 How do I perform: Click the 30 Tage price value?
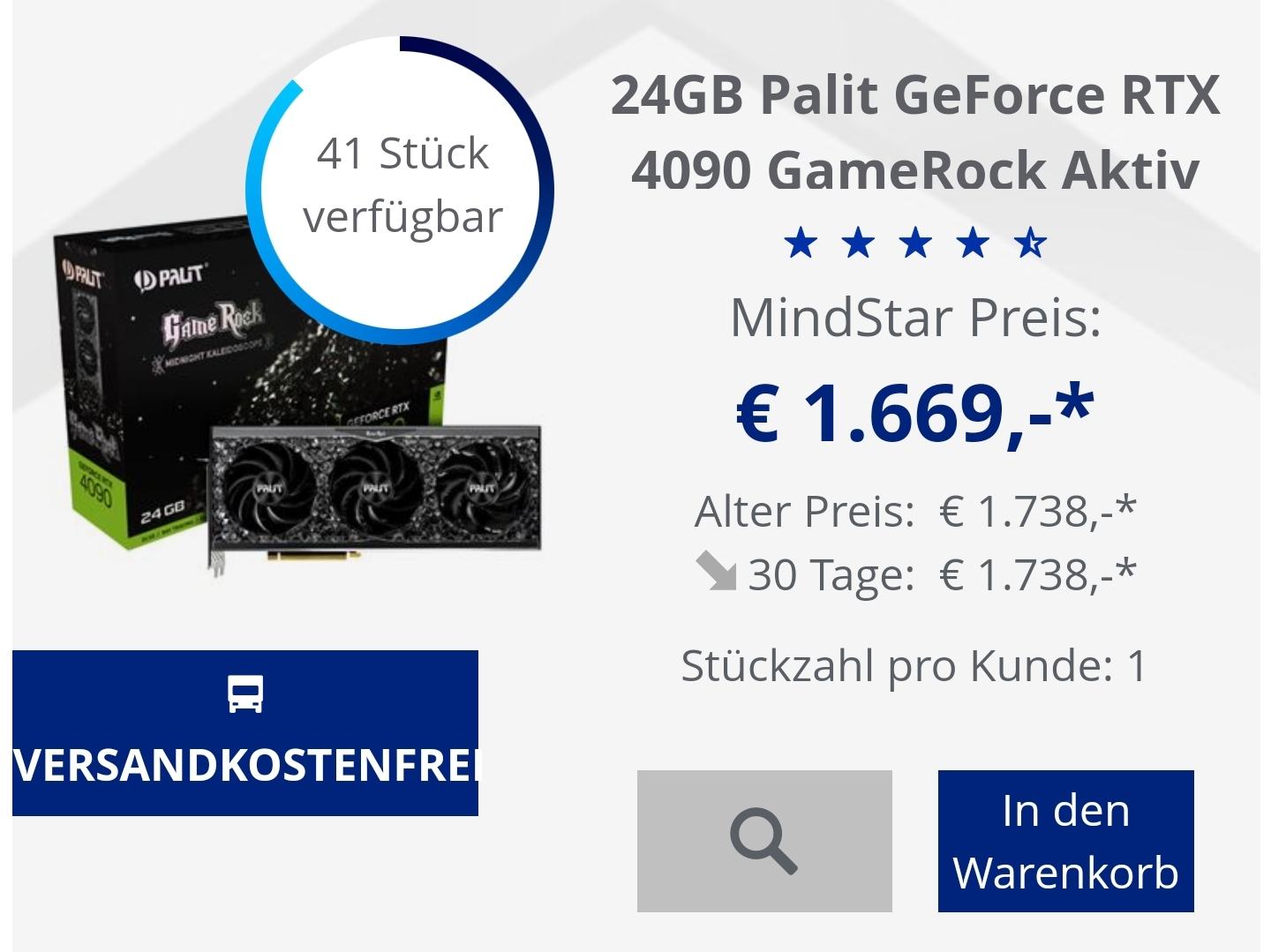[1038, 574]
